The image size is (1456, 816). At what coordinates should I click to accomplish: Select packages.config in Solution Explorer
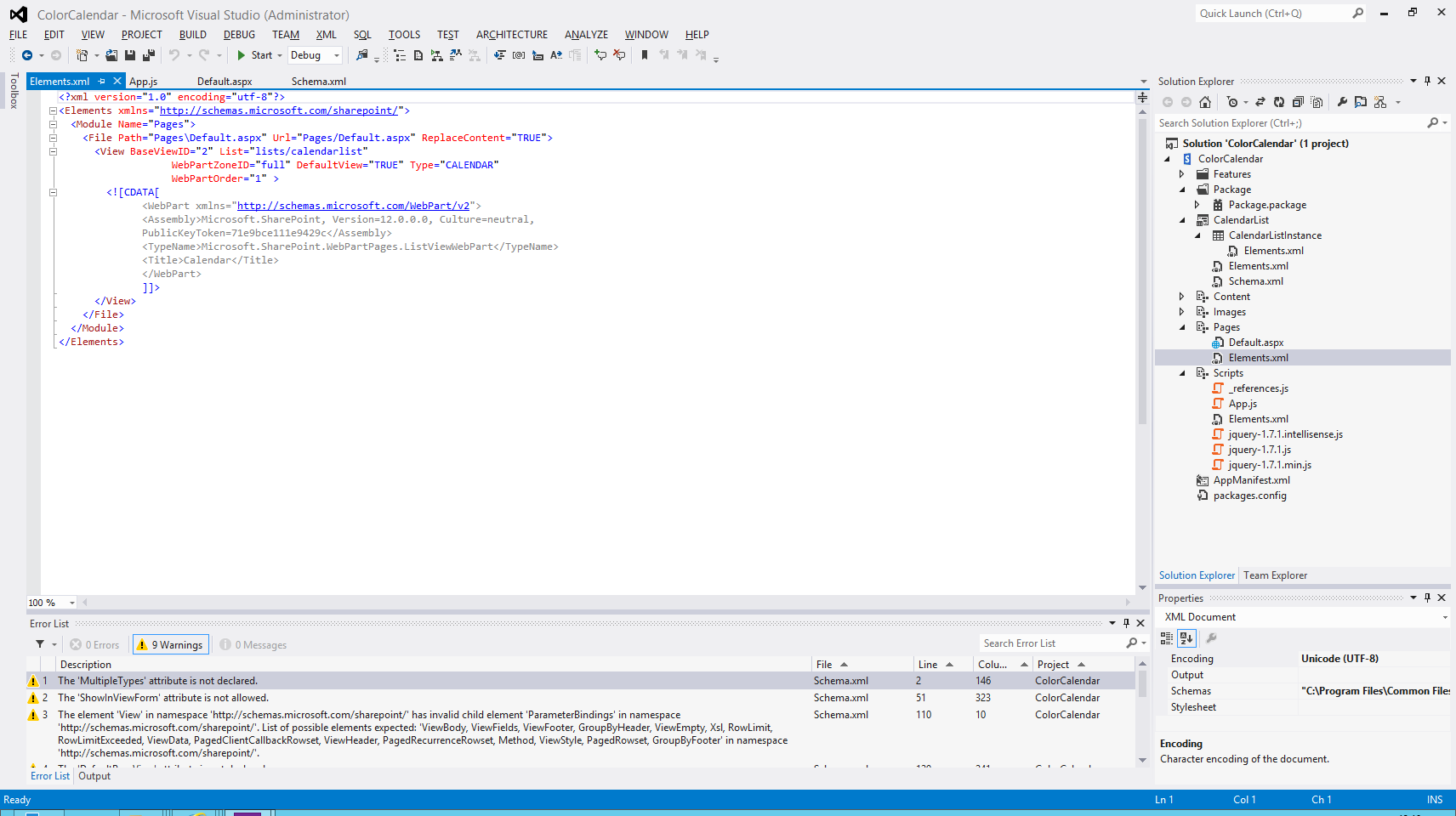[1249, 496]
